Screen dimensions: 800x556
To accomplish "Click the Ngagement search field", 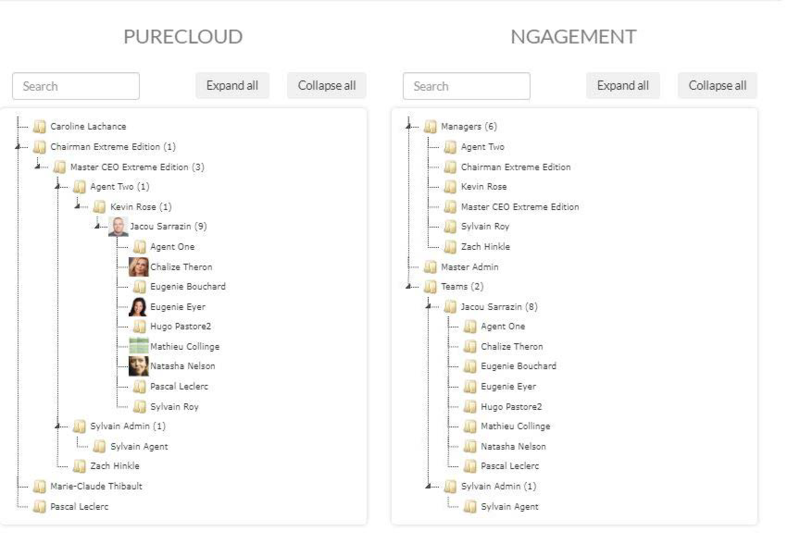I will 466,86.
